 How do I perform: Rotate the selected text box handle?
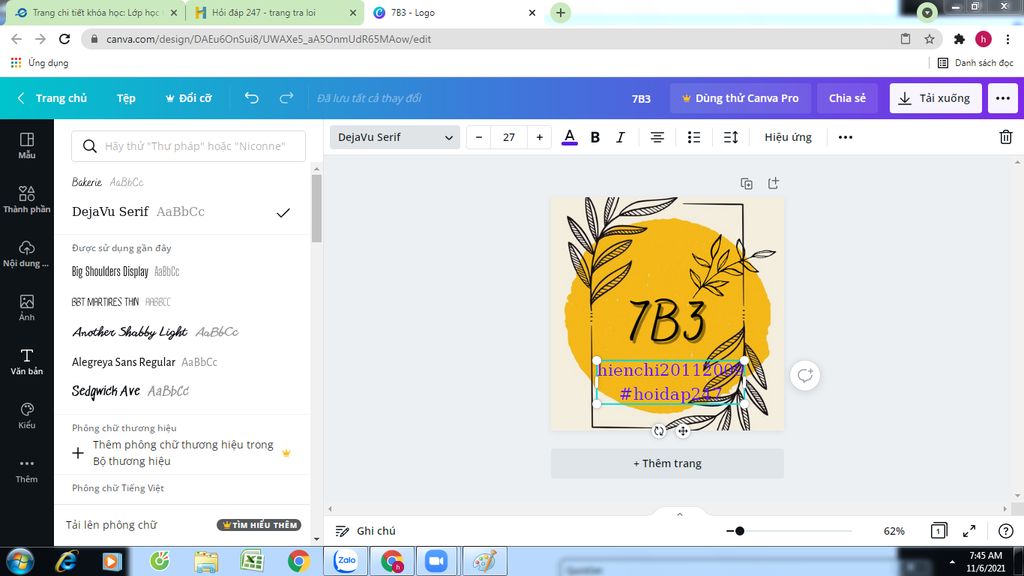click(659, 431)
